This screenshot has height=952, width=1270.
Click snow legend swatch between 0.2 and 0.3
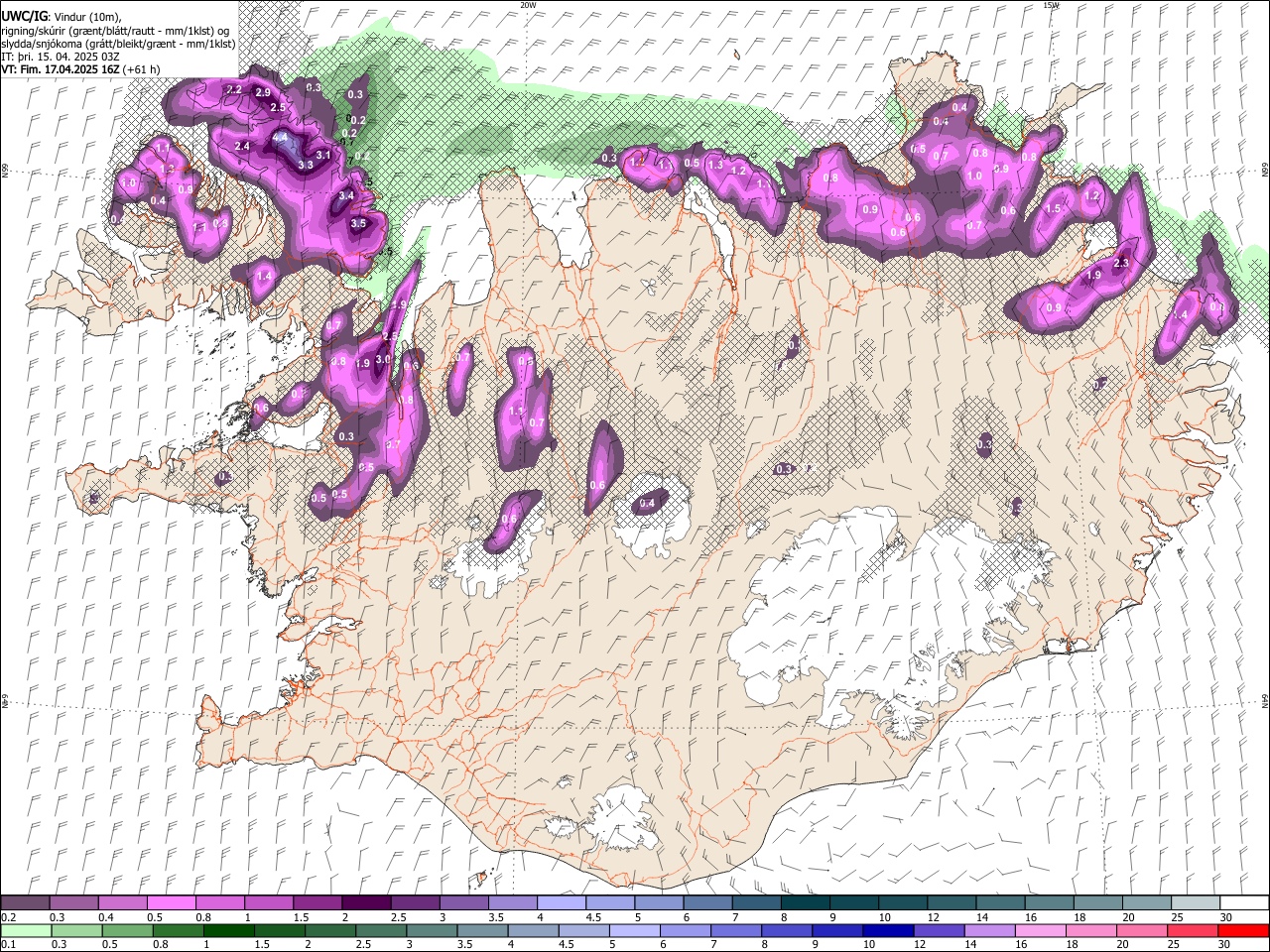pos(25,902)
